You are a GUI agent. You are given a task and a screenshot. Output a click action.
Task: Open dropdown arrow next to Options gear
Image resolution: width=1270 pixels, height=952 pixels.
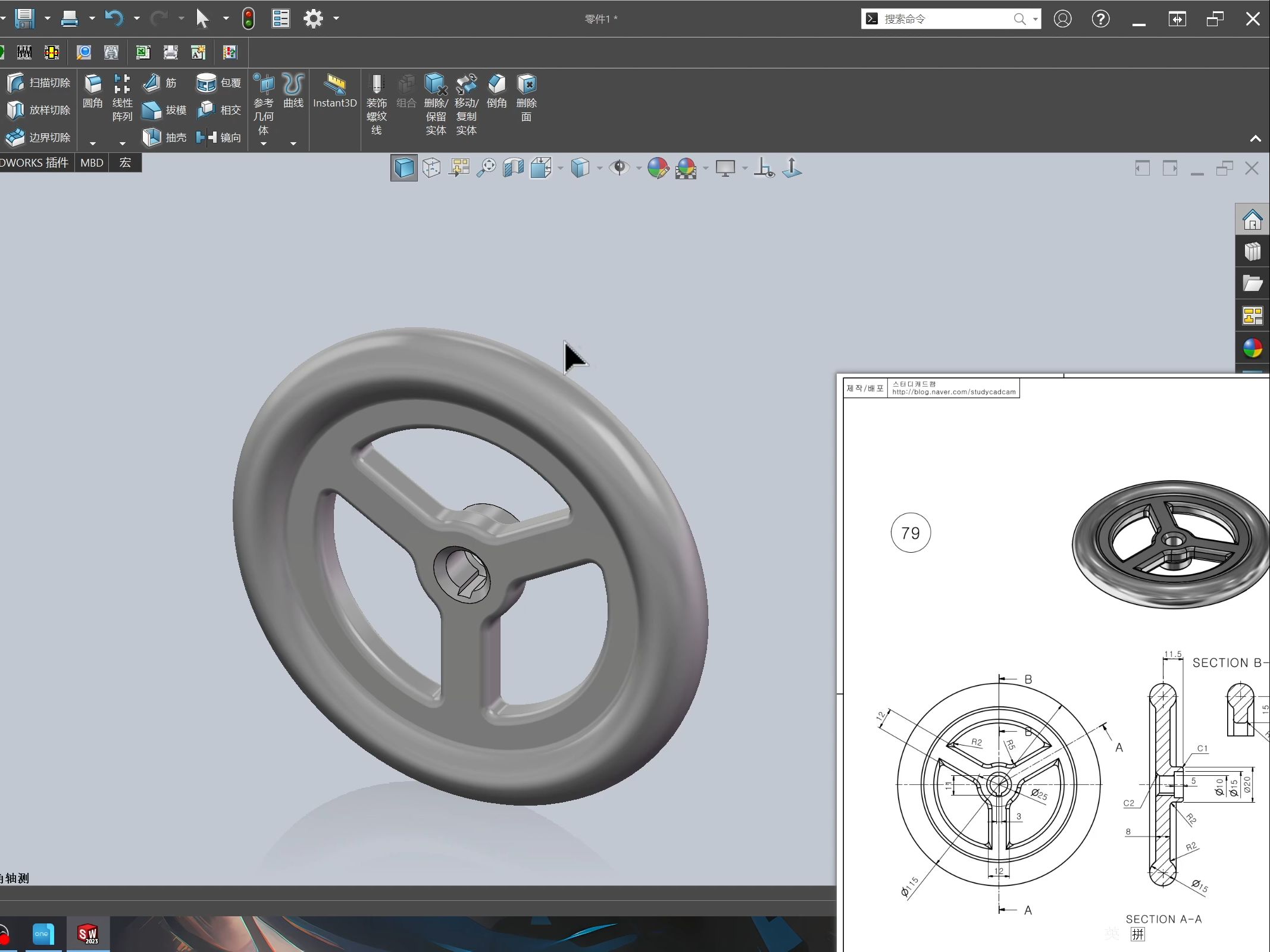pos(336,18)
